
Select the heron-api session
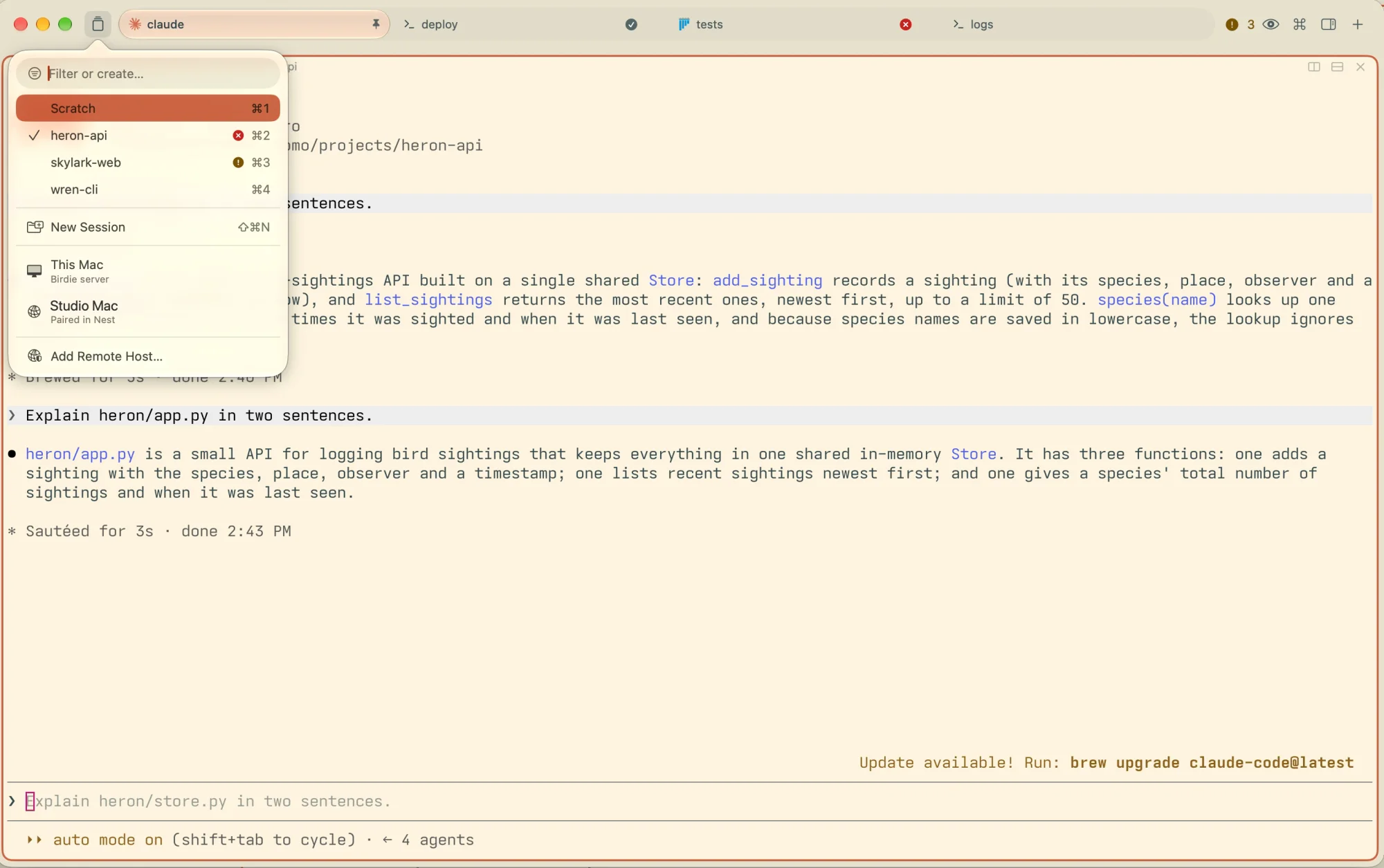click(148, 136)
